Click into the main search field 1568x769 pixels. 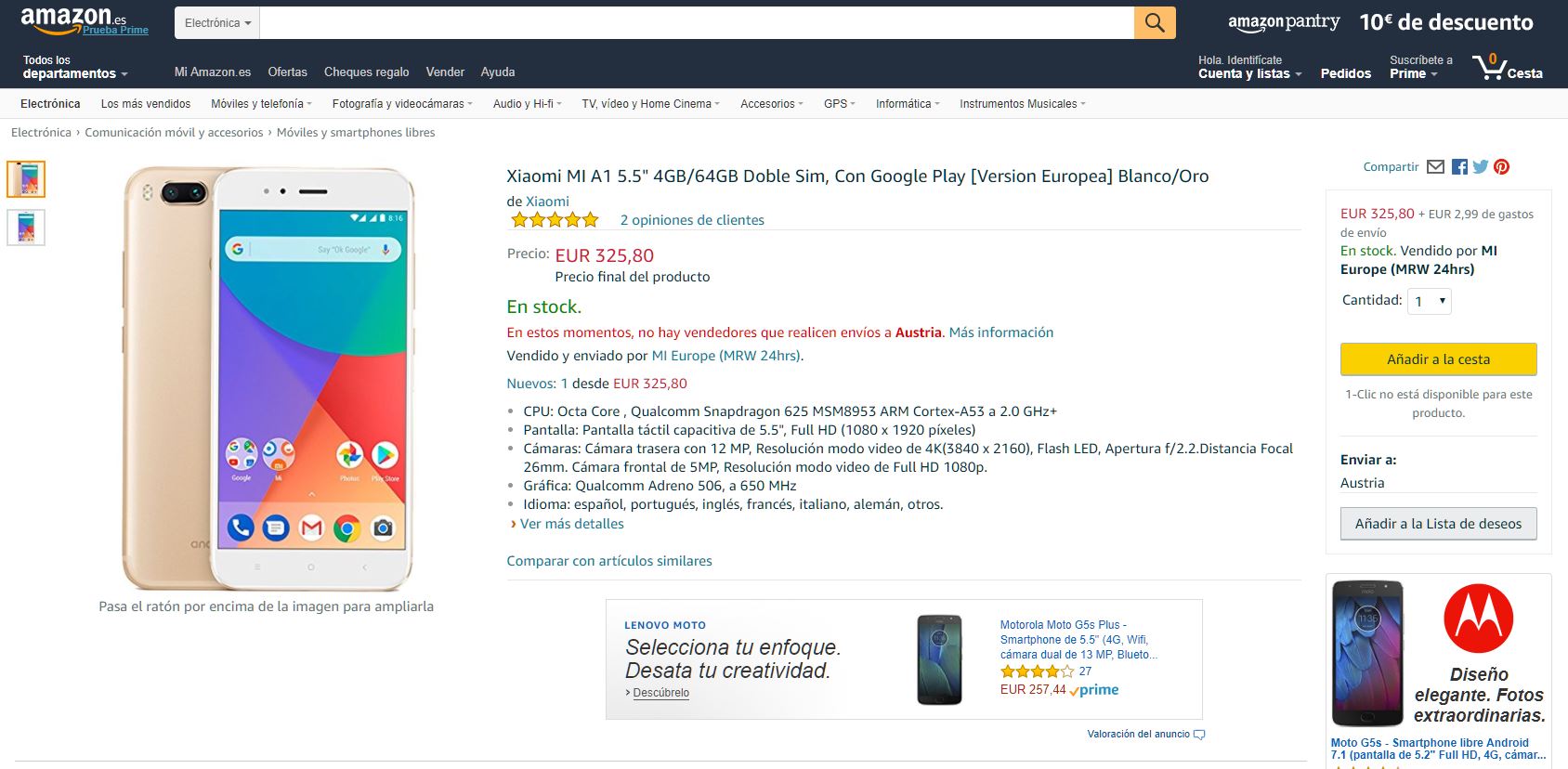click(x=697, y=23)
